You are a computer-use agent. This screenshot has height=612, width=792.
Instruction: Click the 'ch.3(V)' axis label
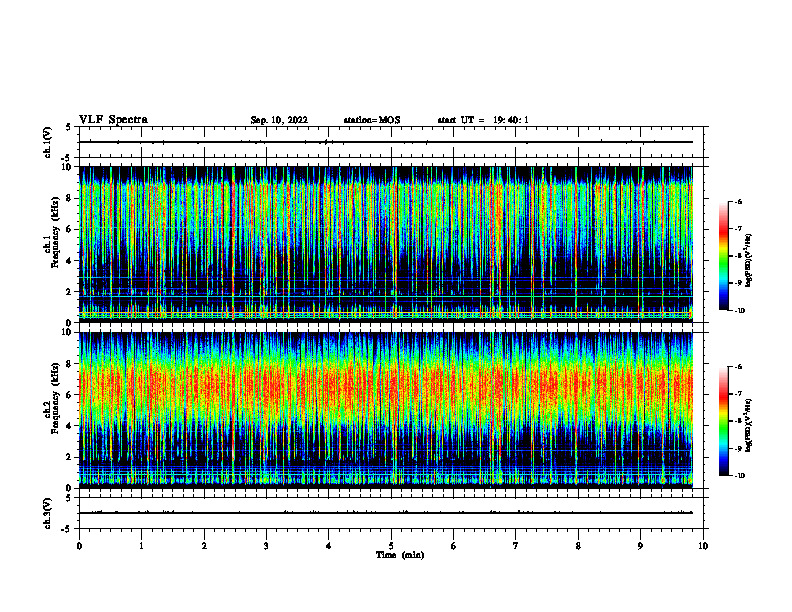tap(48, 513)
